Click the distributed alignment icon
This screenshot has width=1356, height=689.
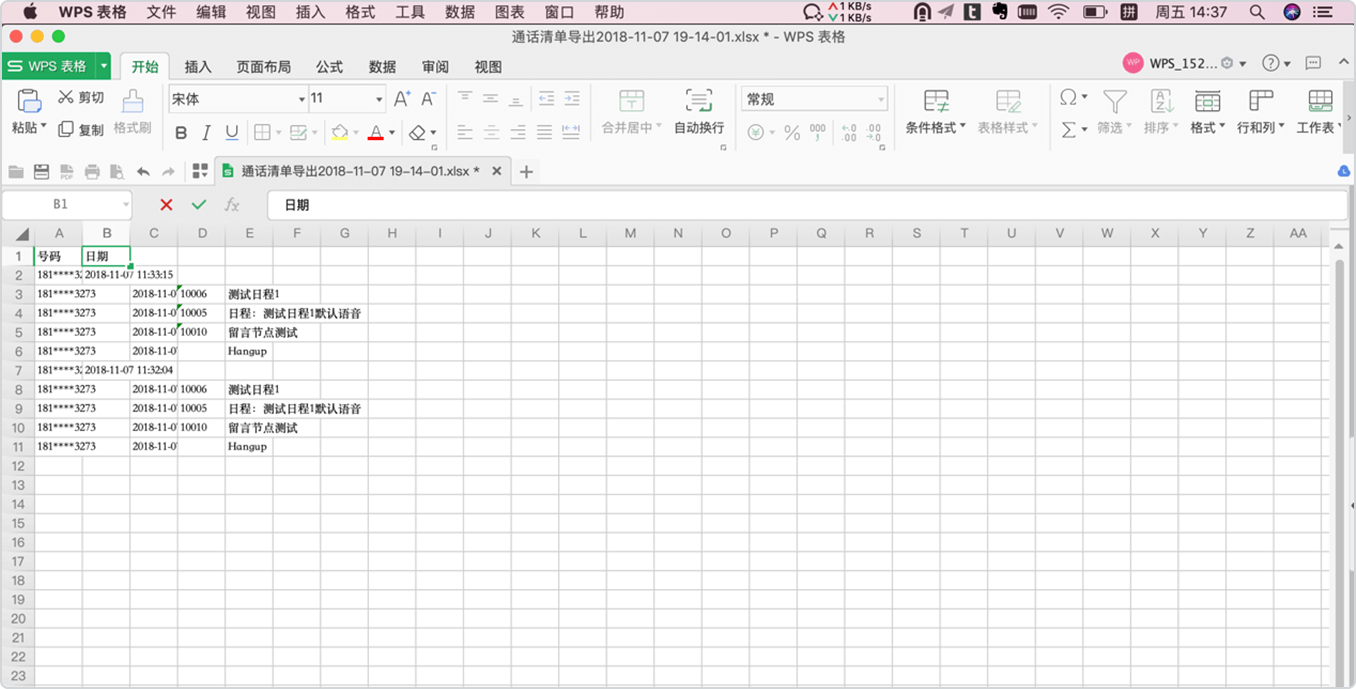[x=571, y=132]
